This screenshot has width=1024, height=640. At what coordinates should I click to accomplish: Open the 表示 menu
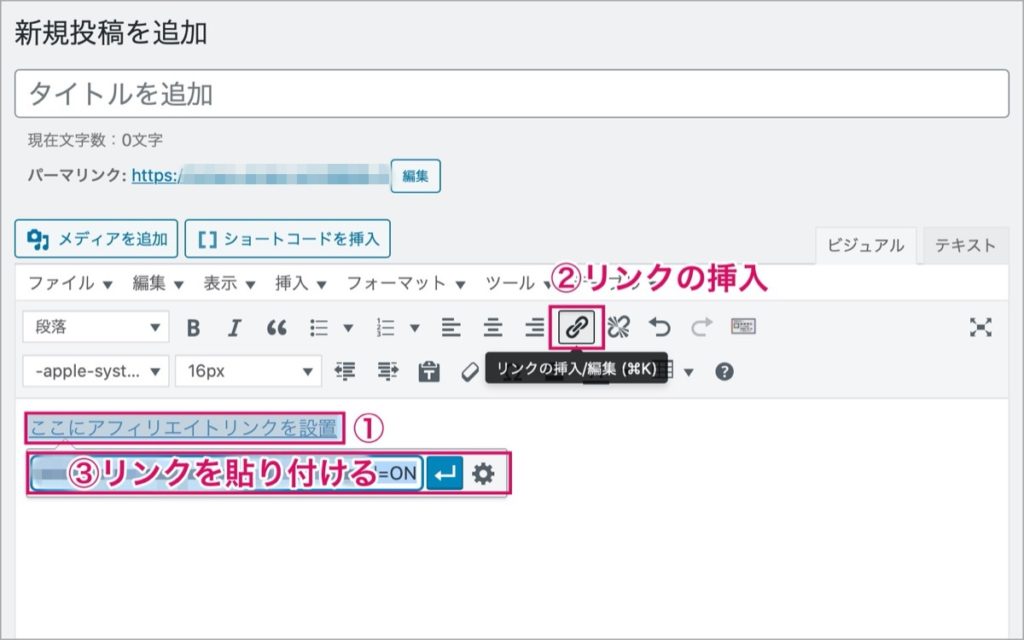(x=229, y=283)
